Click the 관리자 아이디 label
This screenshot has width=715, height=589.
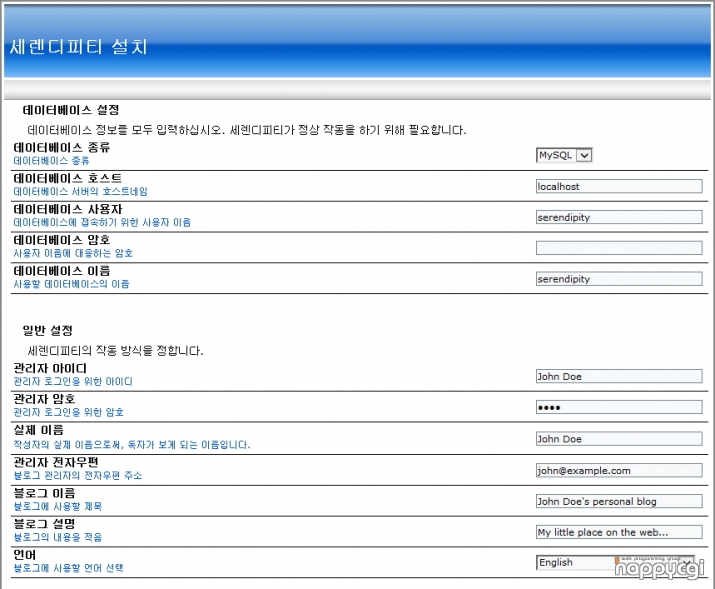click(50, 368)
